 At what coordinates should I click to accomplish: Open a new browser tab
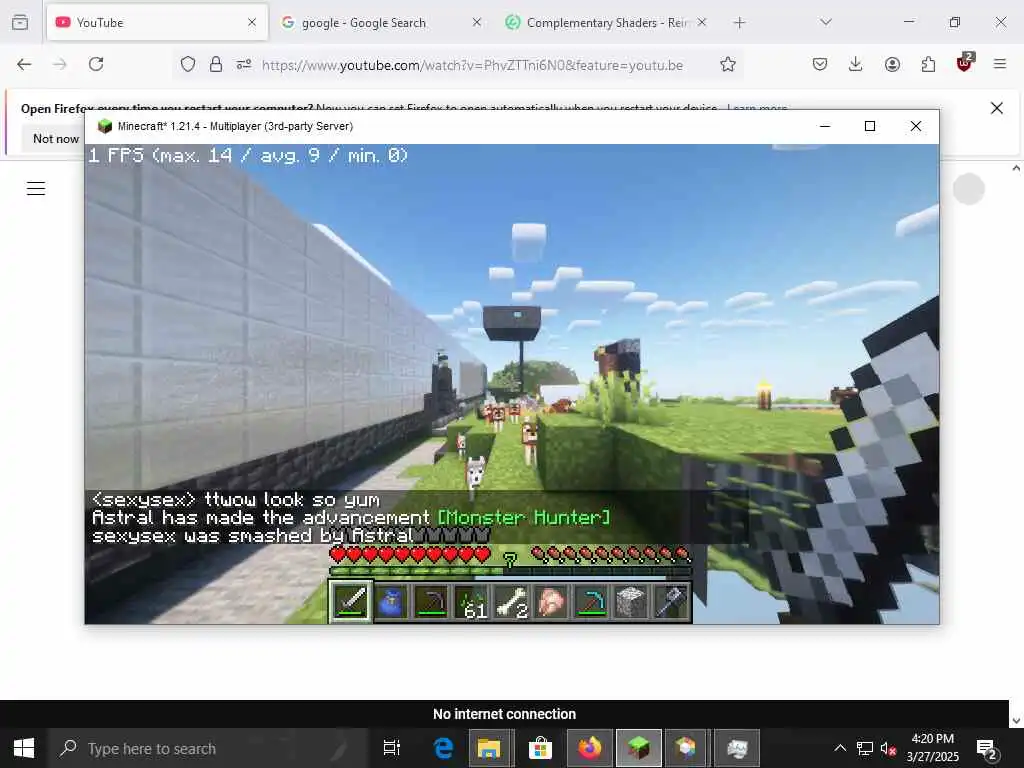pos(739,23)
